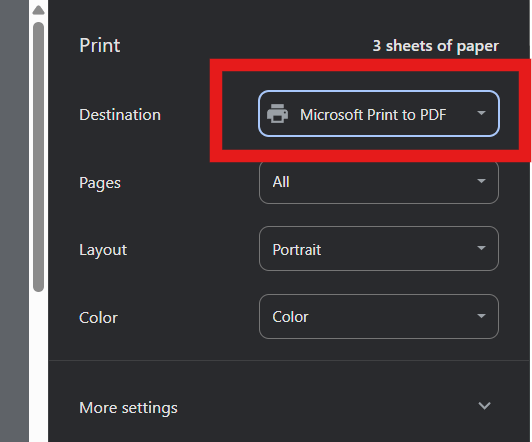Open the Layout dropdown set to Portrait
532x442 pixels.
(x=379, y=249)
